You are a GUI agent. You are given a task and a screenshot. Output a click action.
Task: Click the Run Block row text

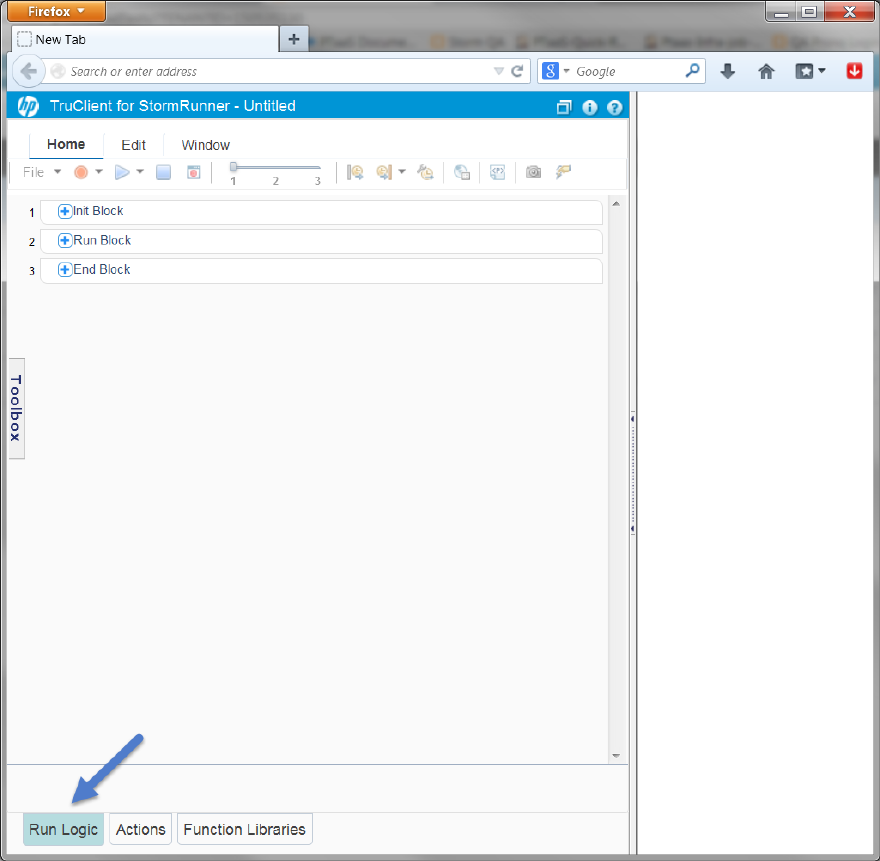point(102,240)
